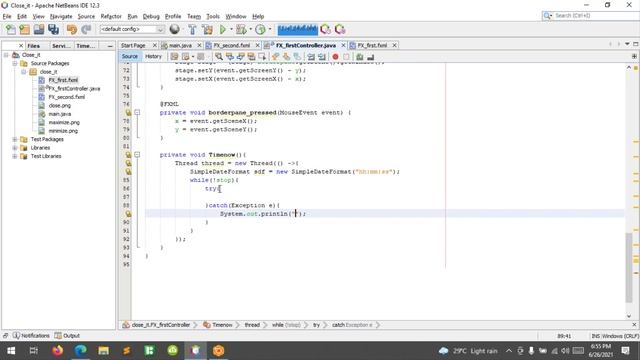The image size is (640, 360).
Task: Click the Timenow breadcrumb at editor bottom
Action: [x=222, y=325]
